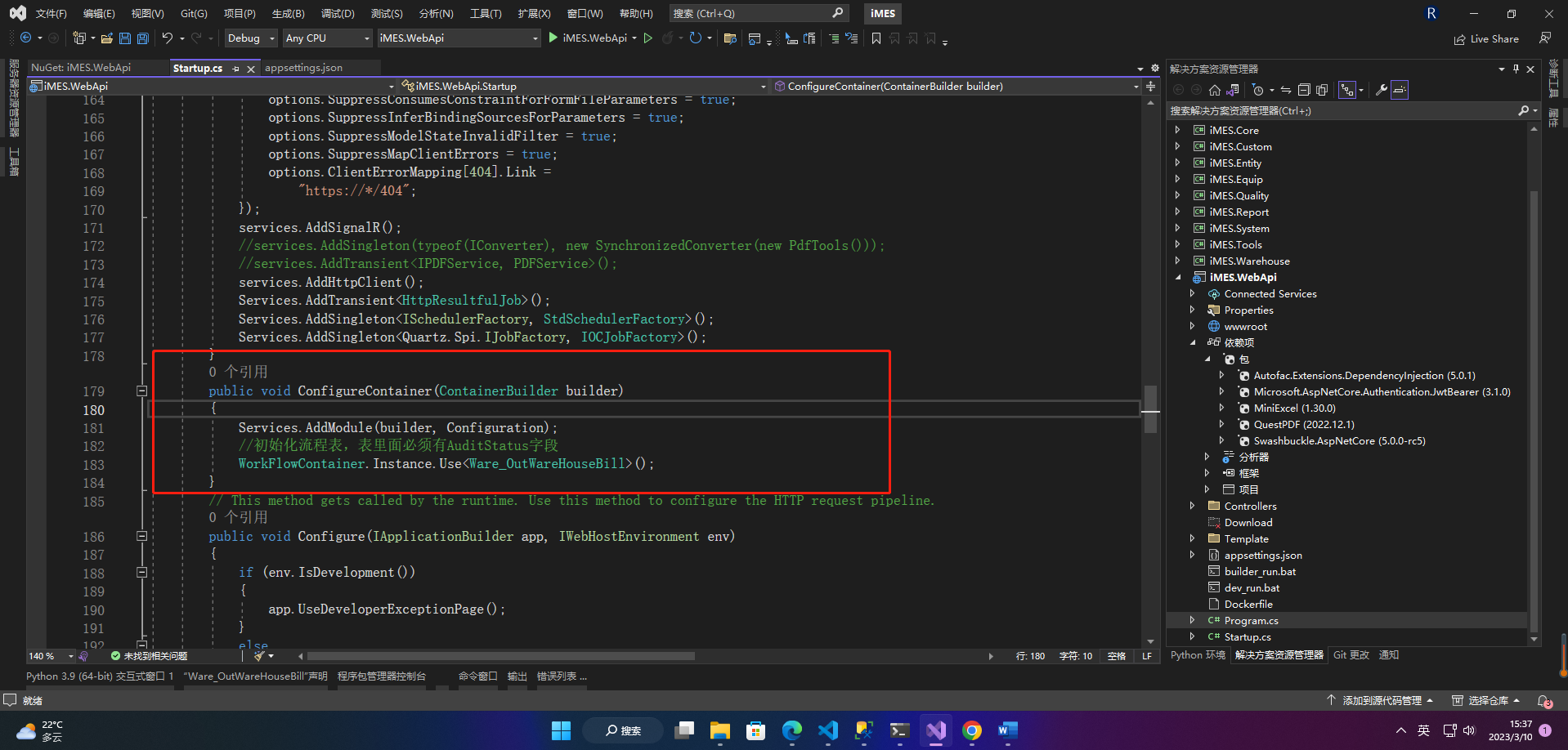The height and width of the screenshot is (750, 1568).
Task: Start without debugging using the outlined play icon
Action: [648, 38]
